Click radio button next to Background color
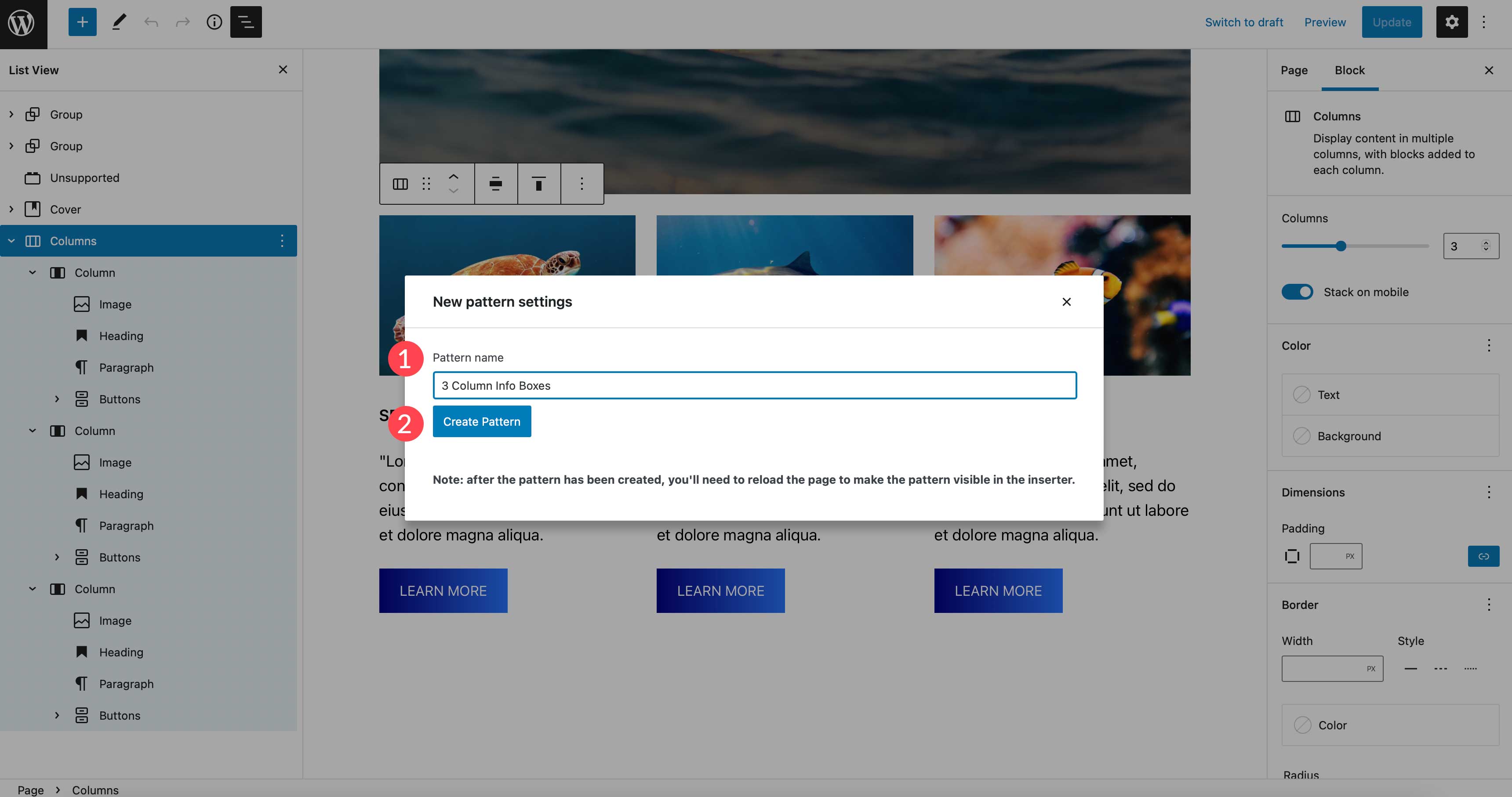This screenshot has height=797, width=1512. 1302,436
